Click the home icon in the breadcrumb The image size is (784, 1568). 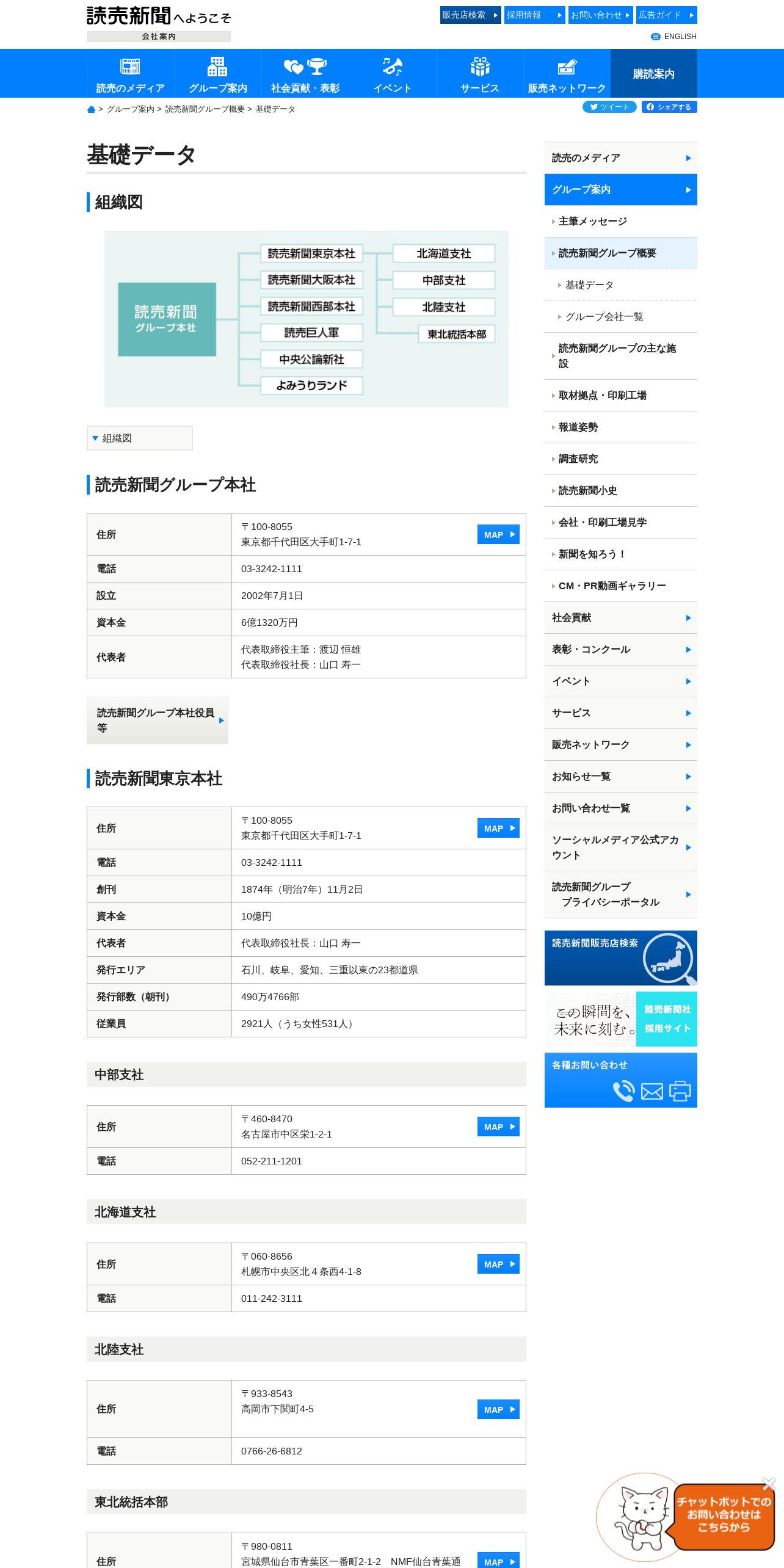point(91,109)
